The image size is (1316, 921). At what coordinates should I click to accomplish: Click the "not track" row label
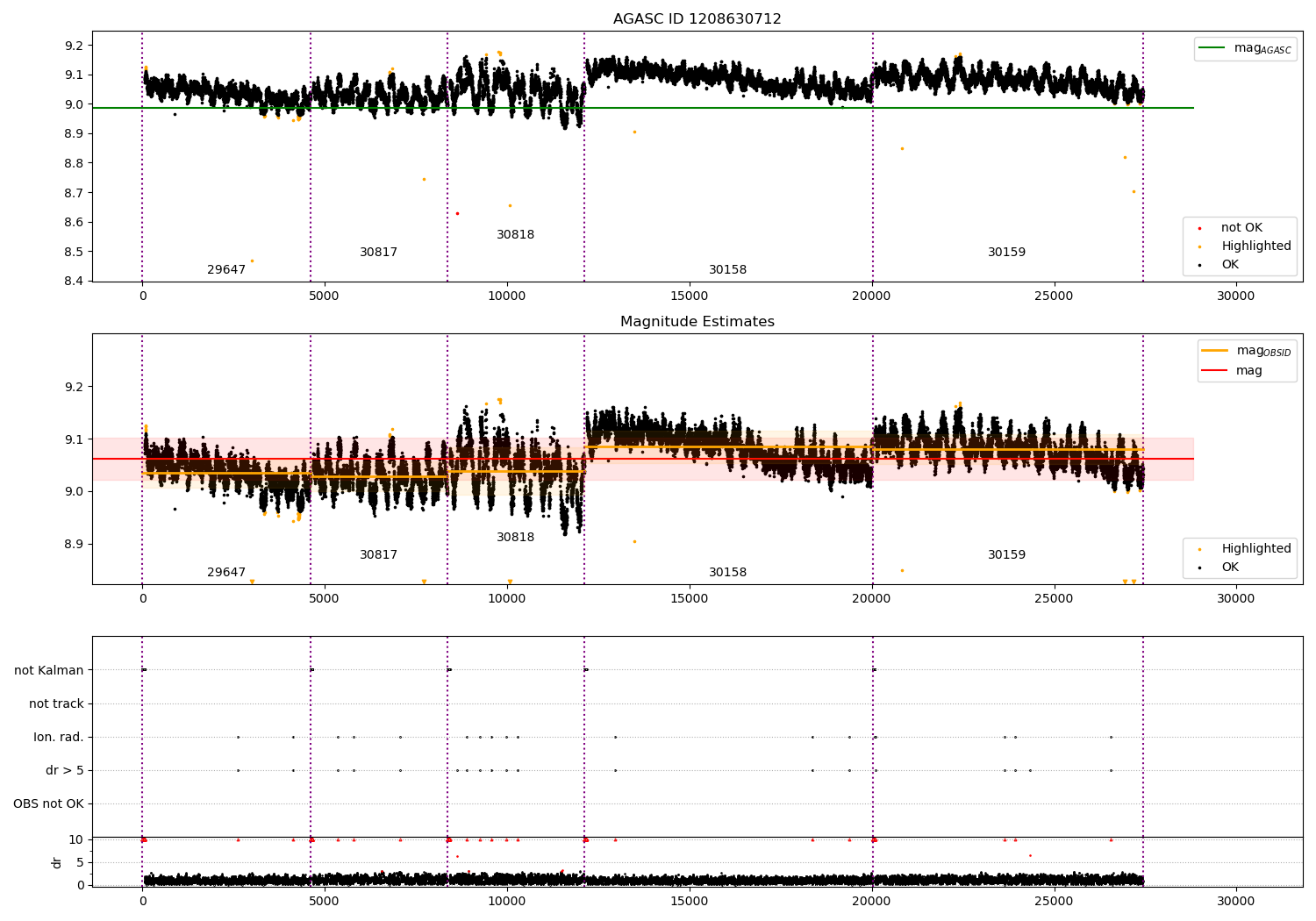click(x=56, y=703)
